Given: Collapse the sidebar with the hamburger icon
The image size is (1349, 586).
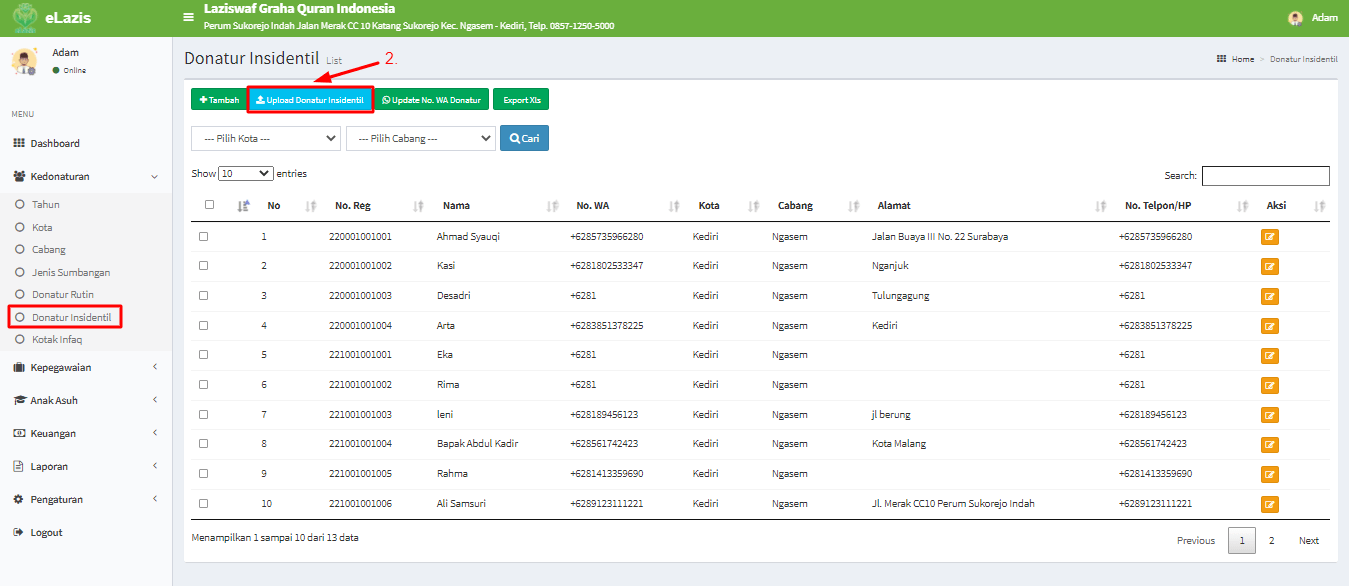Looking at the screenshot, I should point(188,17).
